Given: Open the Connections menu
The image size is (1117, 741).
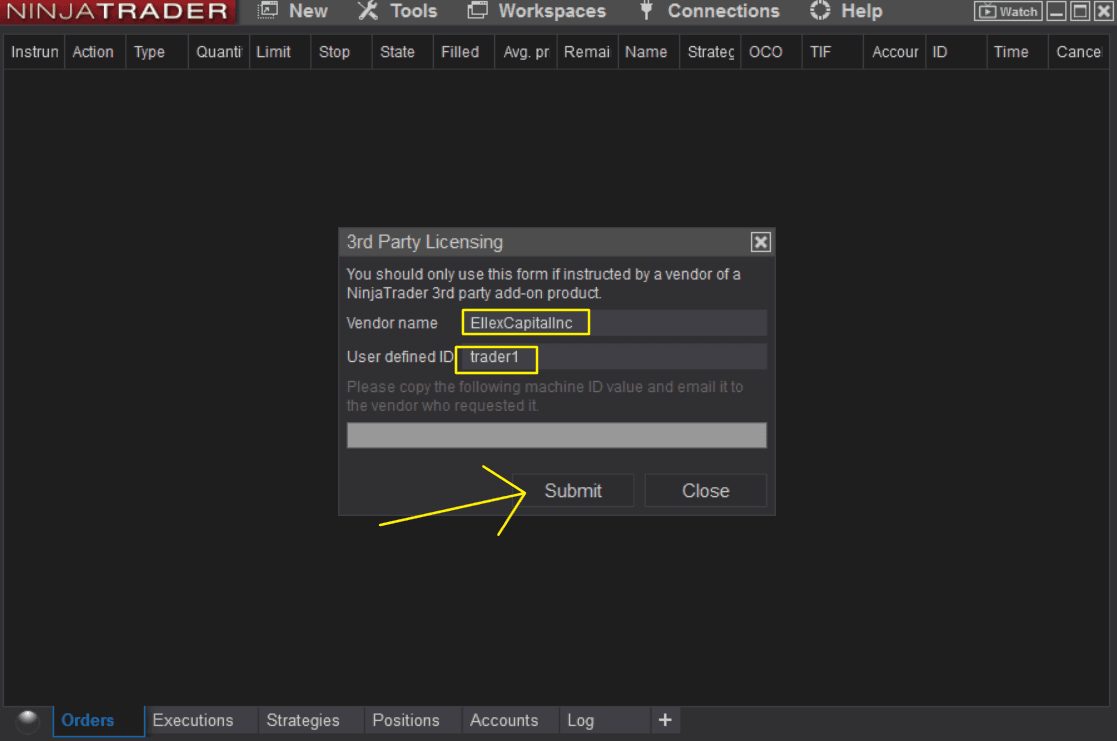Looking at the screenshot, I should click(x=710, y=11).
